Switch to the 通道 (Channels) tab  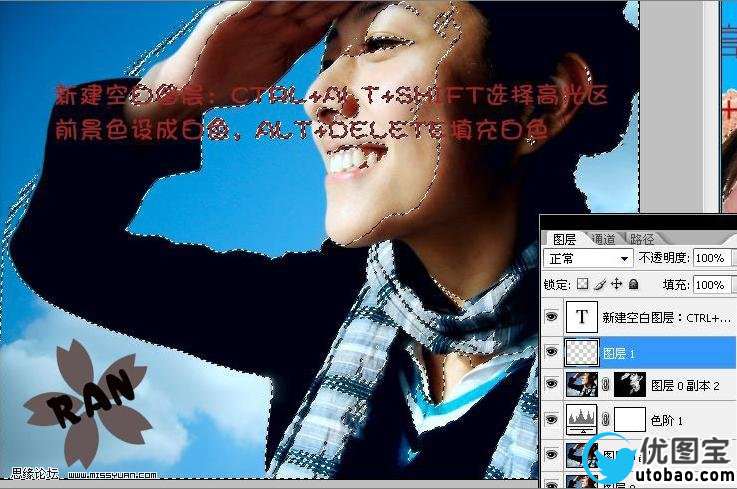(604, 239)
